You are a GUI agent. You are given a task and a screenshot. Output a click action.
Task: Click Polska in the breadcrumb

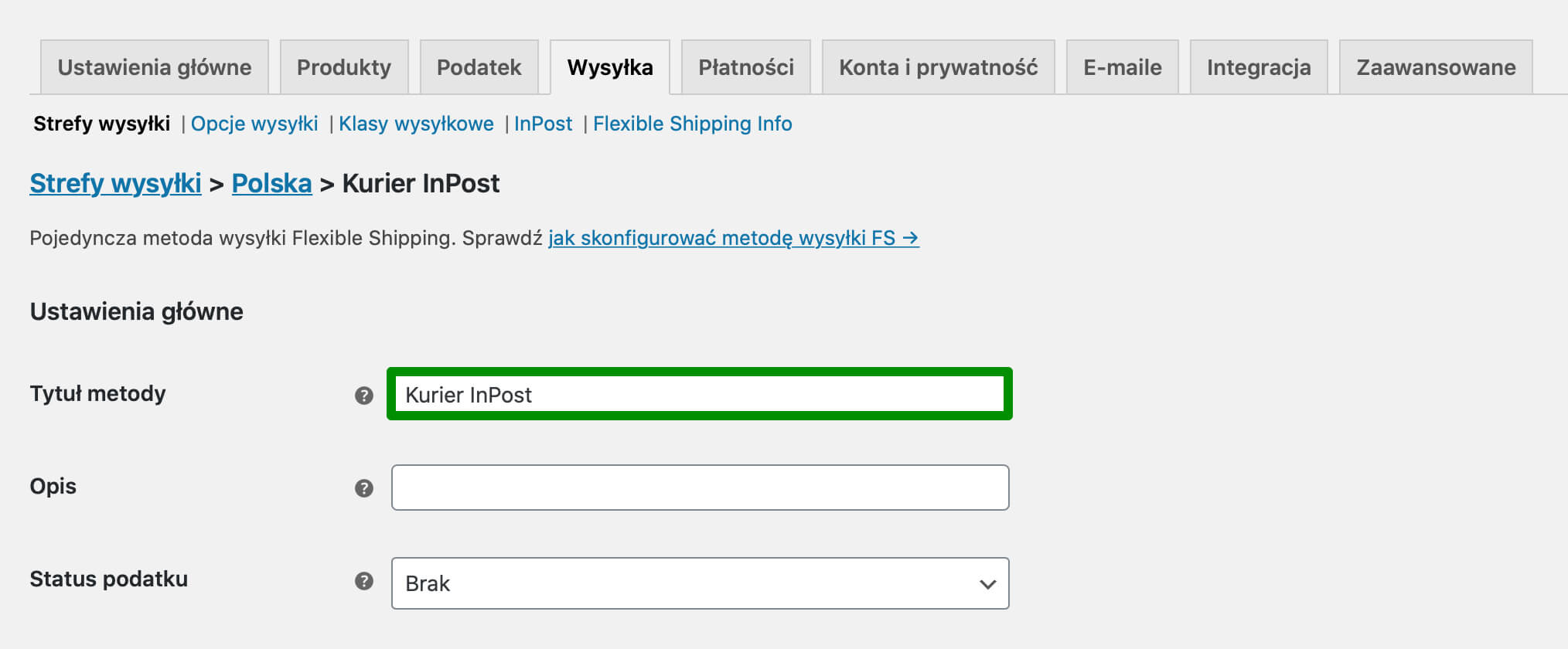click(272, 183)
